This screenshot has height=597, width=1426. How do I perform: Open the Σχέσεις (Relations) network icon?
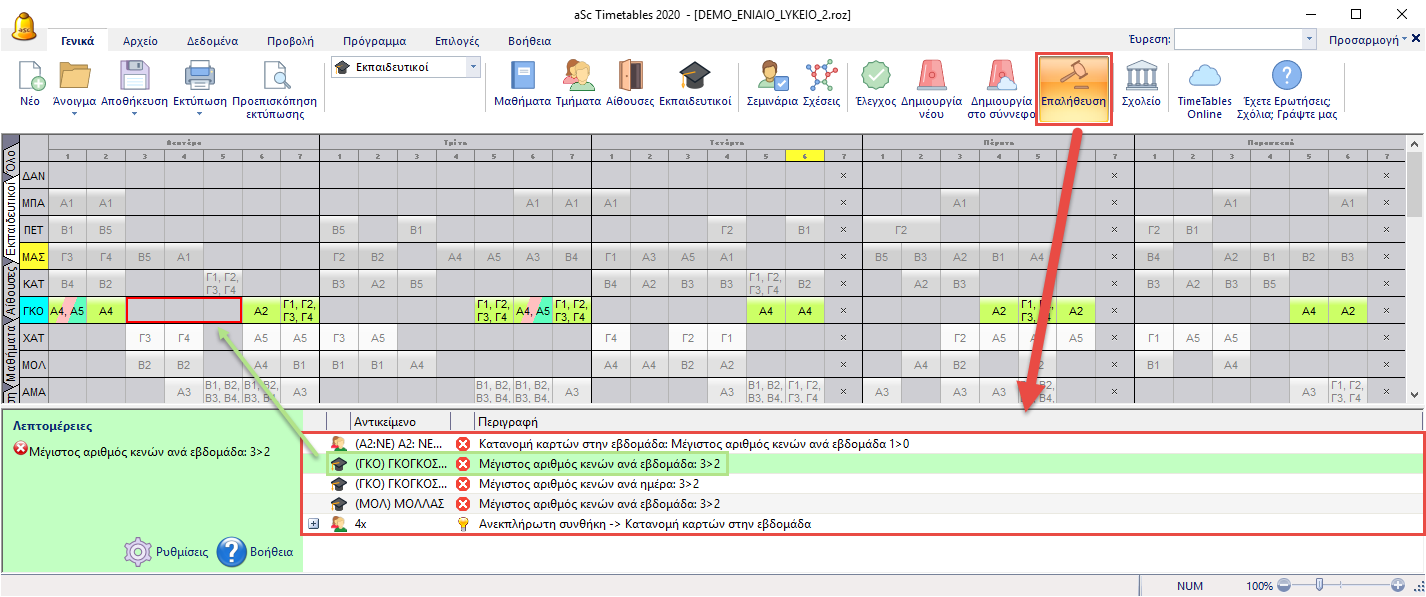[821, 78]
